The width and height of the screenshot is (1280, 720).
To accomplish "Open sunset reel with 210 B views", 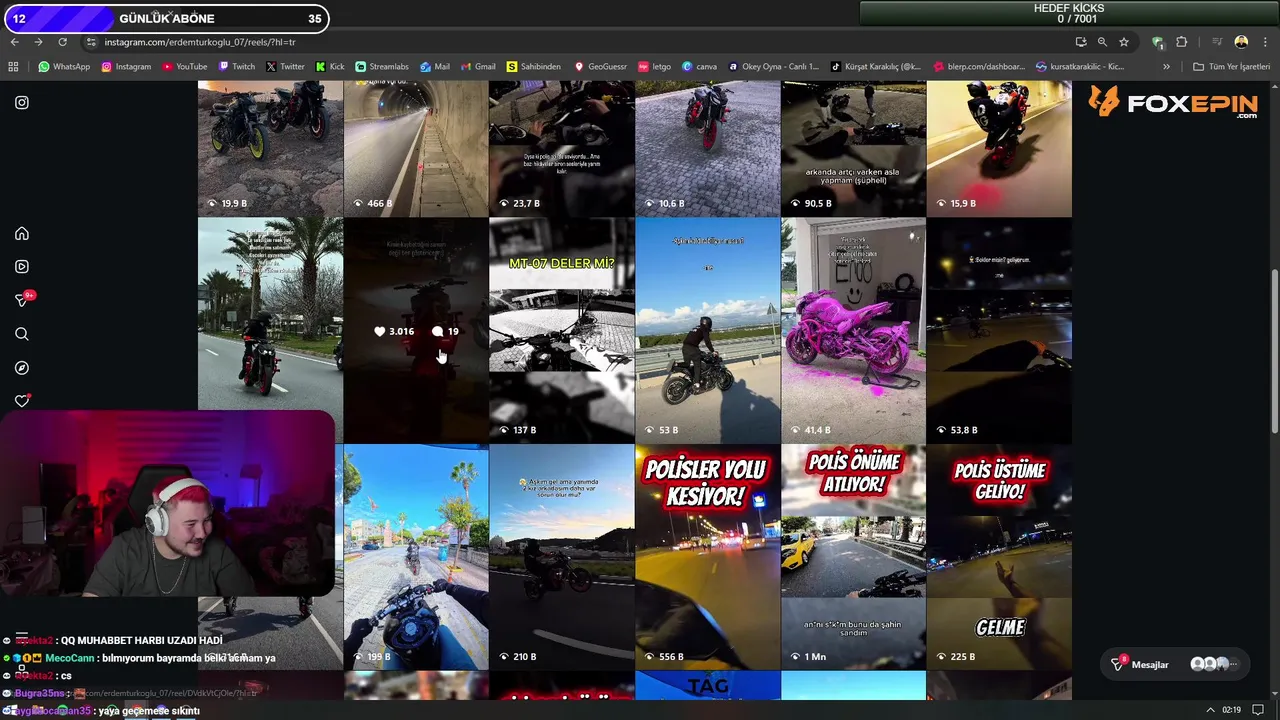I will (561, 557).
